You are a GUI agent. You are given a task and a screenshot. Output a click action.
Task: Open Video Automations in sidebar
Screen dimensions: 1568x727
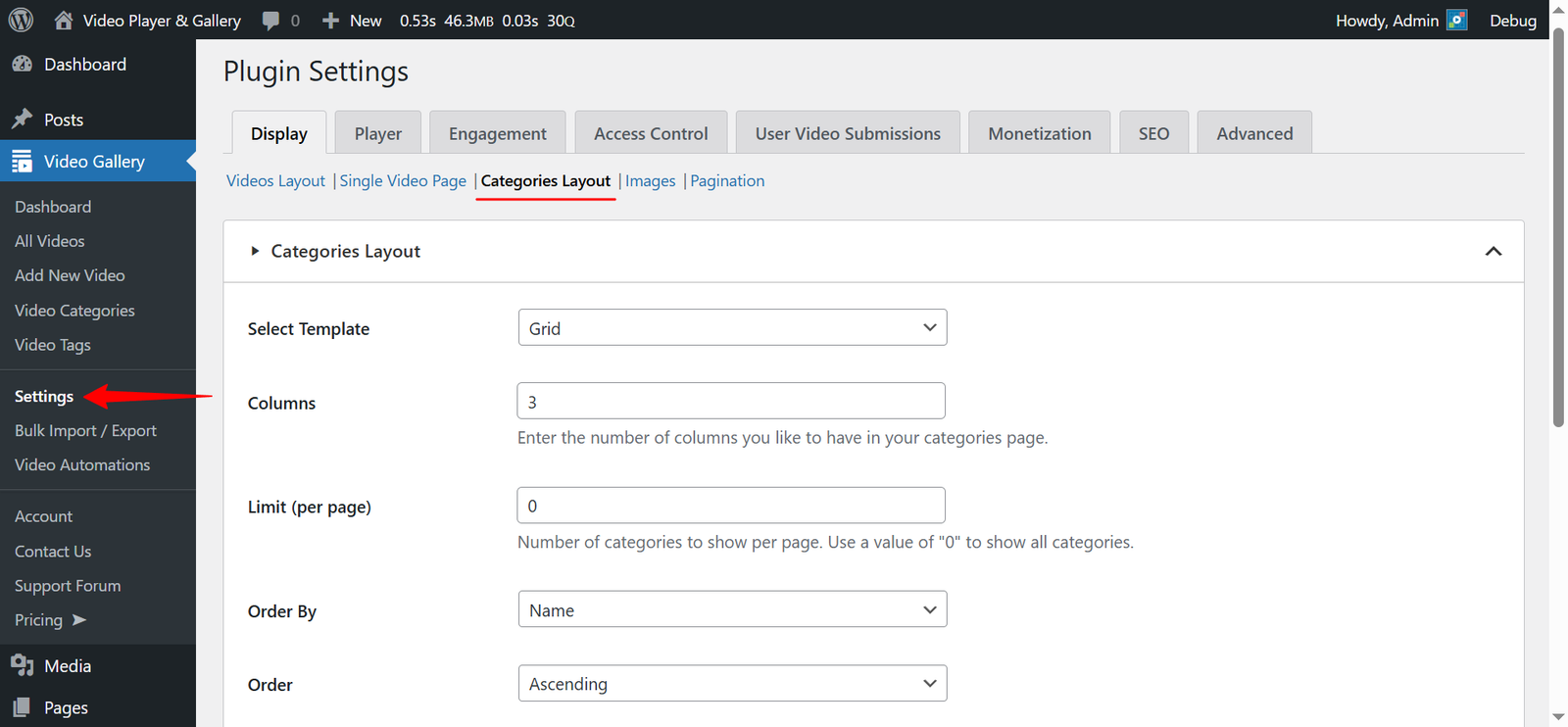coord(82,464)
